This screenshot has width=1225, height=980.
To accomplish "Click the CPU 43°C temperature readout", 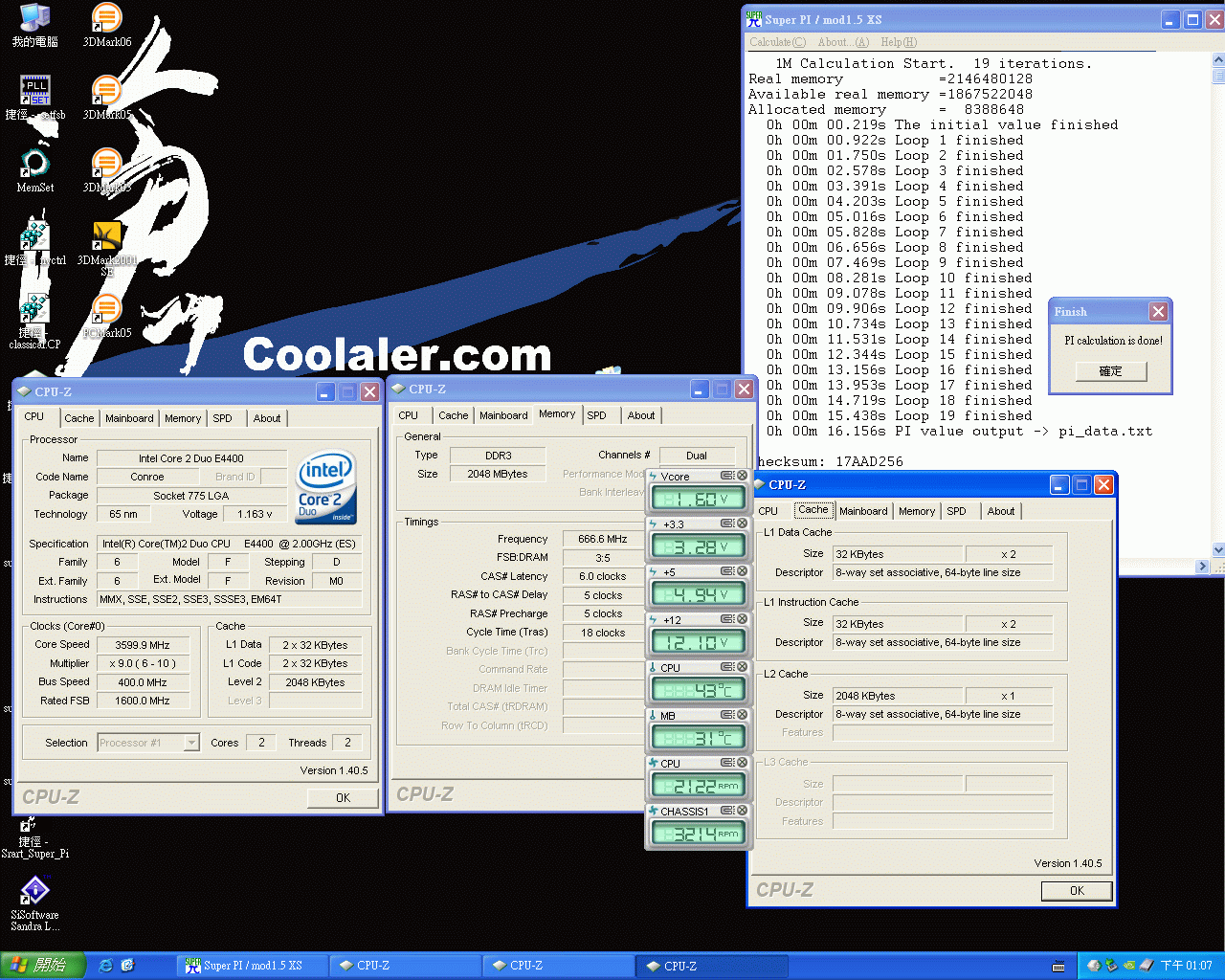I will (699, 690).
